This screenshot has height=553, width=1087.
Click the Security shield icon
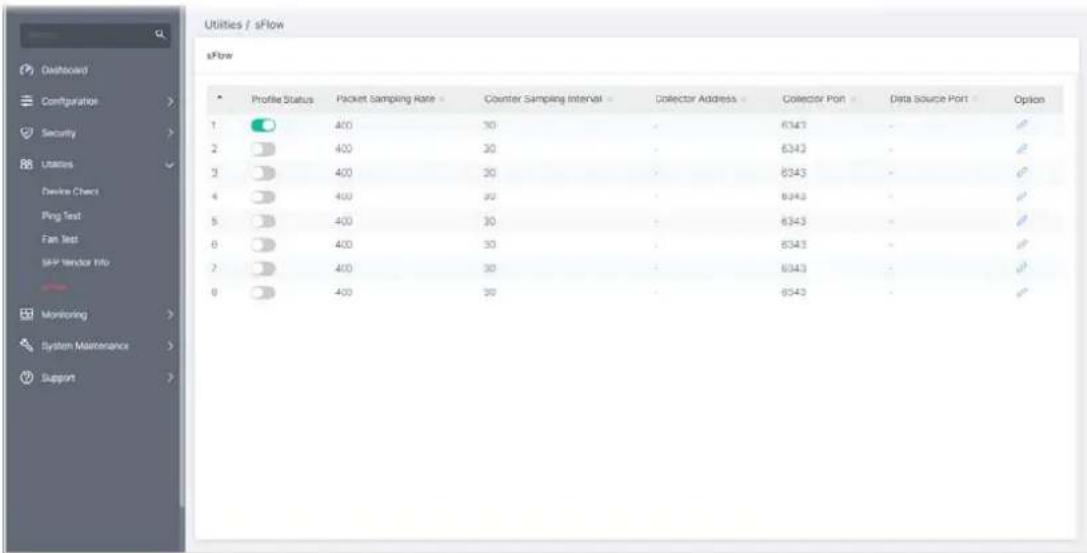coord(28,133)
